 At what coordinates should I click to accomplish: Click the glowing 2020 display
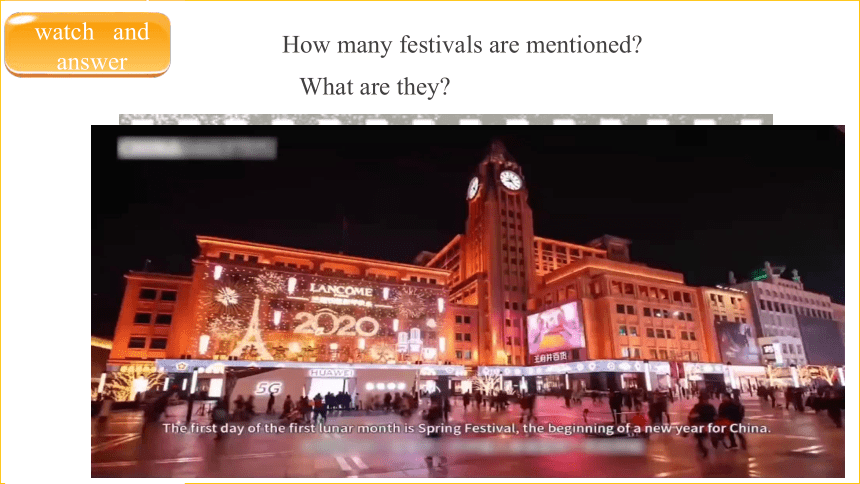(336, 324)
